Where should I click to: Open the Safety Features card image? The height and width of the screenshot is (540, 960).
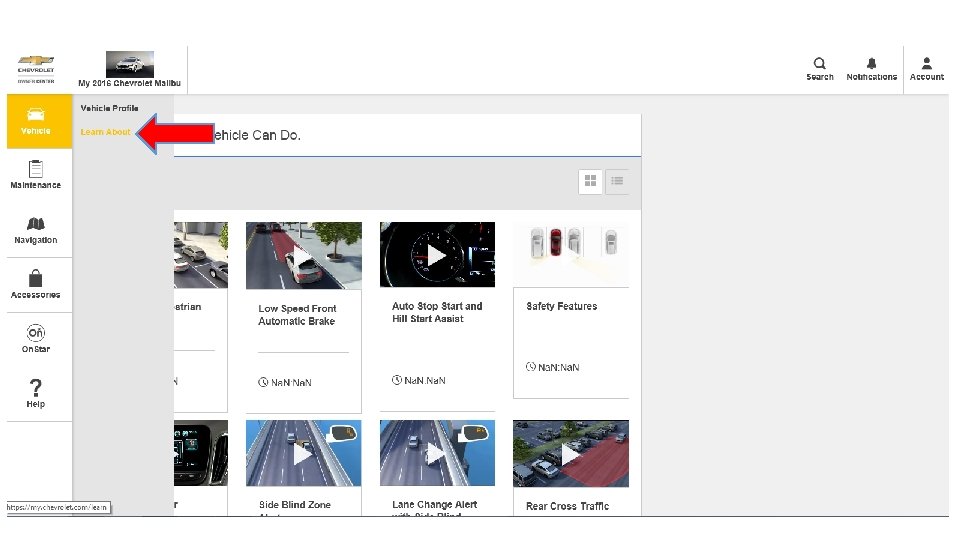(x=571, y=255)
